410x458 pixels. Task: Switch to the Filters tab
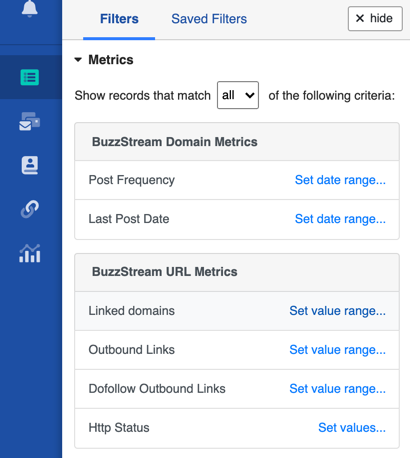(119, 19)
